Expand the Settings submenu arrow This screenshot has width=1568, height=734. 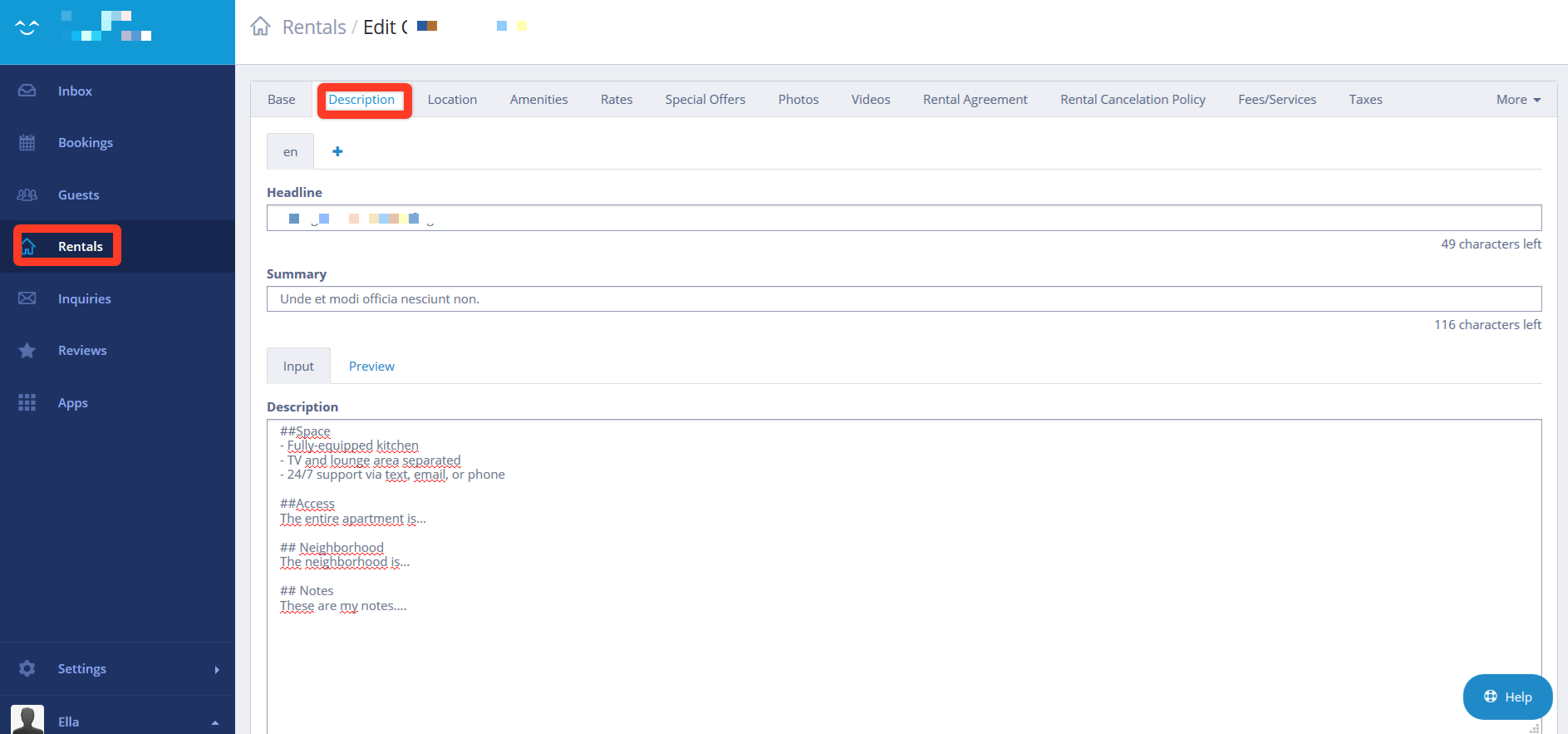(x=217, y=669)
